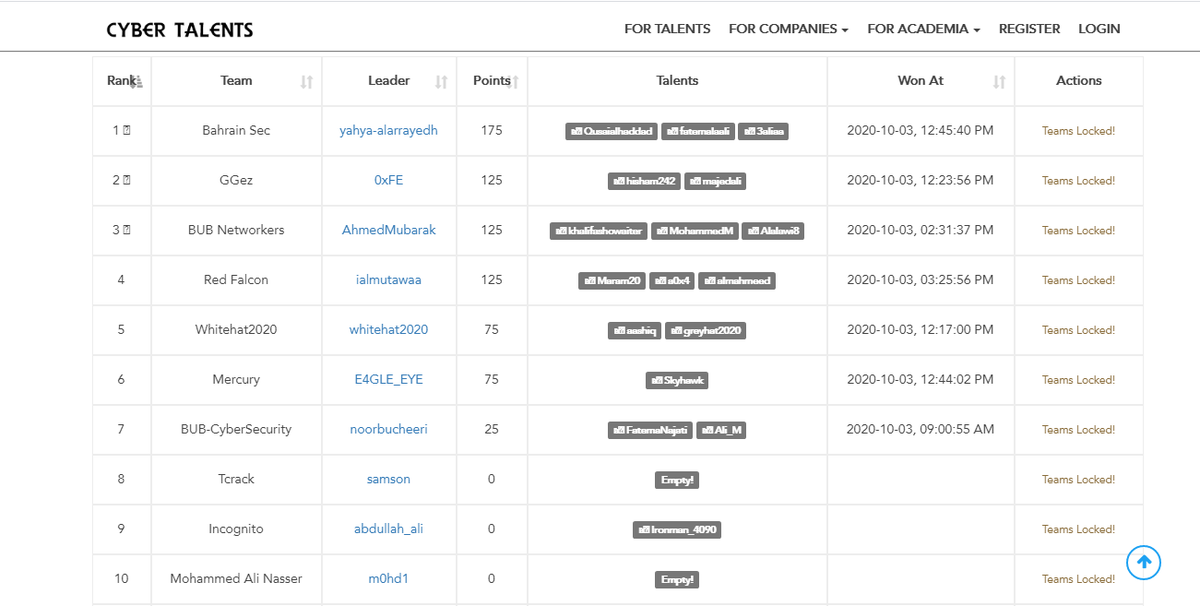
Task: Click the rank 3 trophy icon
Action: pyautogui.click(x=127, y=230)
